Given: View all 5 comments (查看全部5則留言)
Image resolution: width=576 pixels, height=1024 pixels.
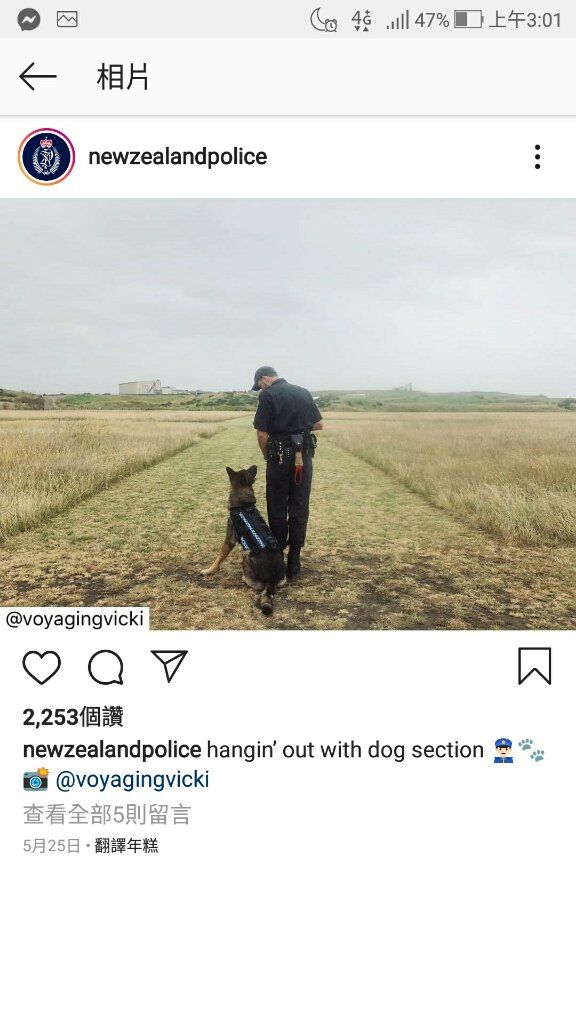Looking at the screenshot, I should tap(107, 814).
